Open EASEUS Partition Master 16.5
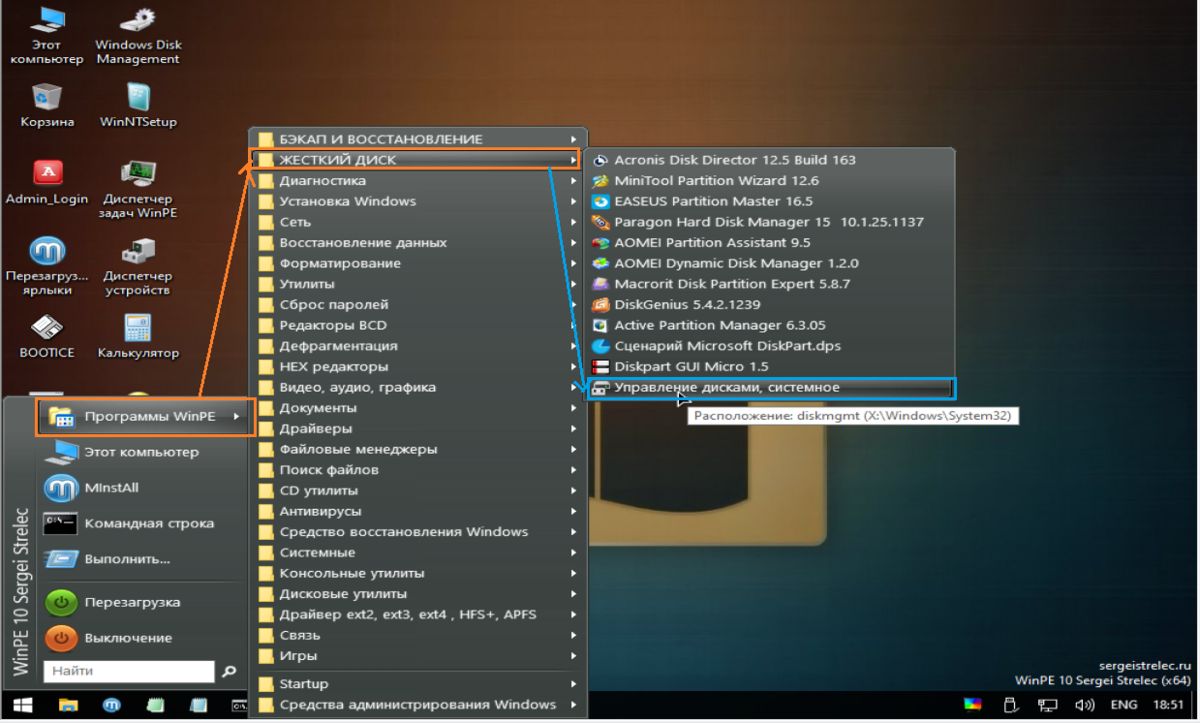This screenshot has width=1200, height=723. (769, 201)
